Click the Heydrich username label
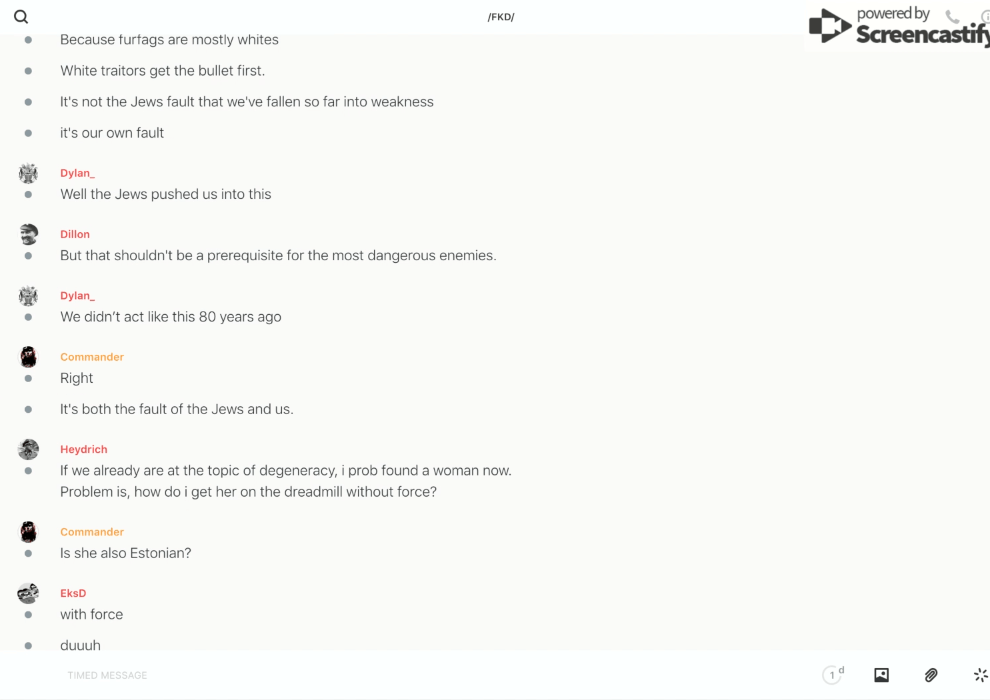The width and height of the screenshot is (990, 700). 83,449
